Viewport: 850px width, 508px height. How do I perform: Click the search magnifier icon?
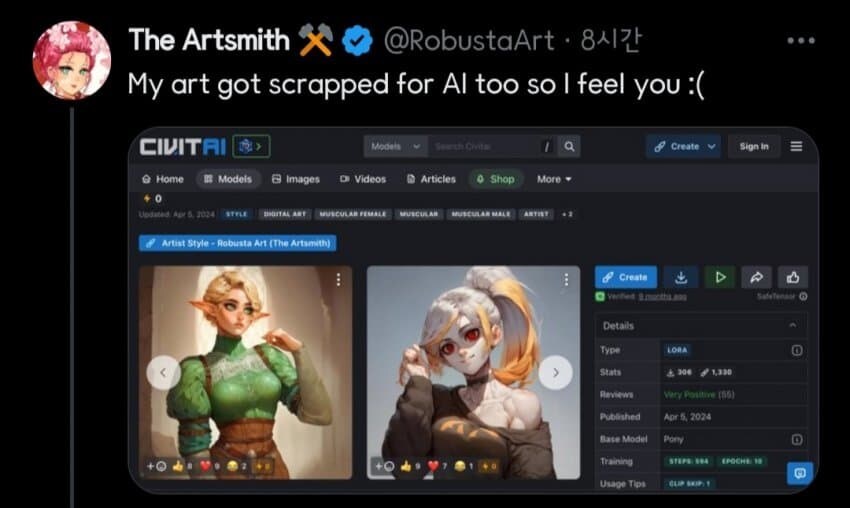tap(569, 146)
